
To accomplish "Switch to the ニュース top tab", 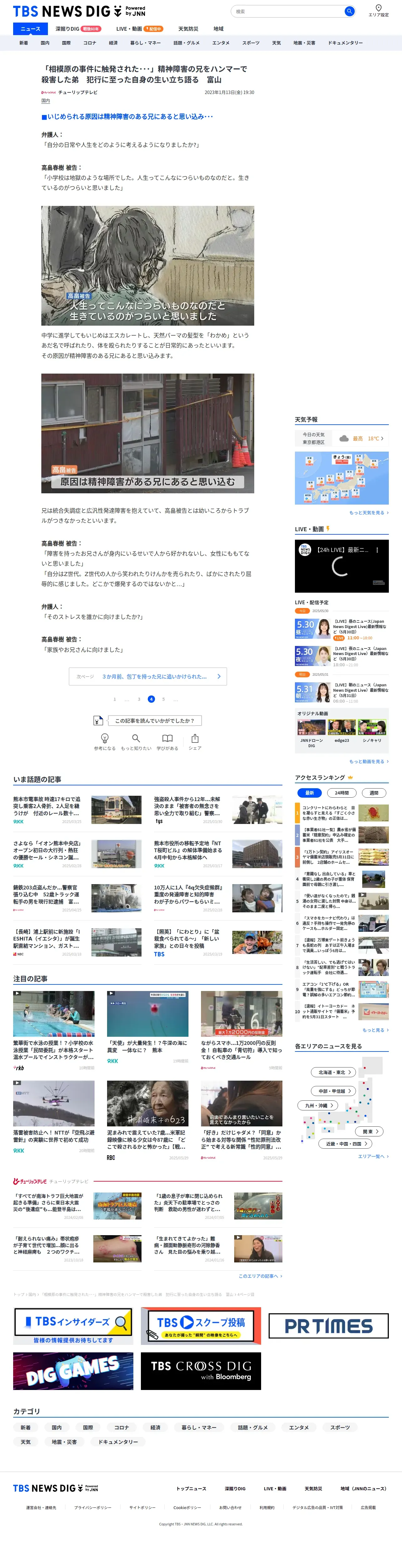I will click(30, 29).
